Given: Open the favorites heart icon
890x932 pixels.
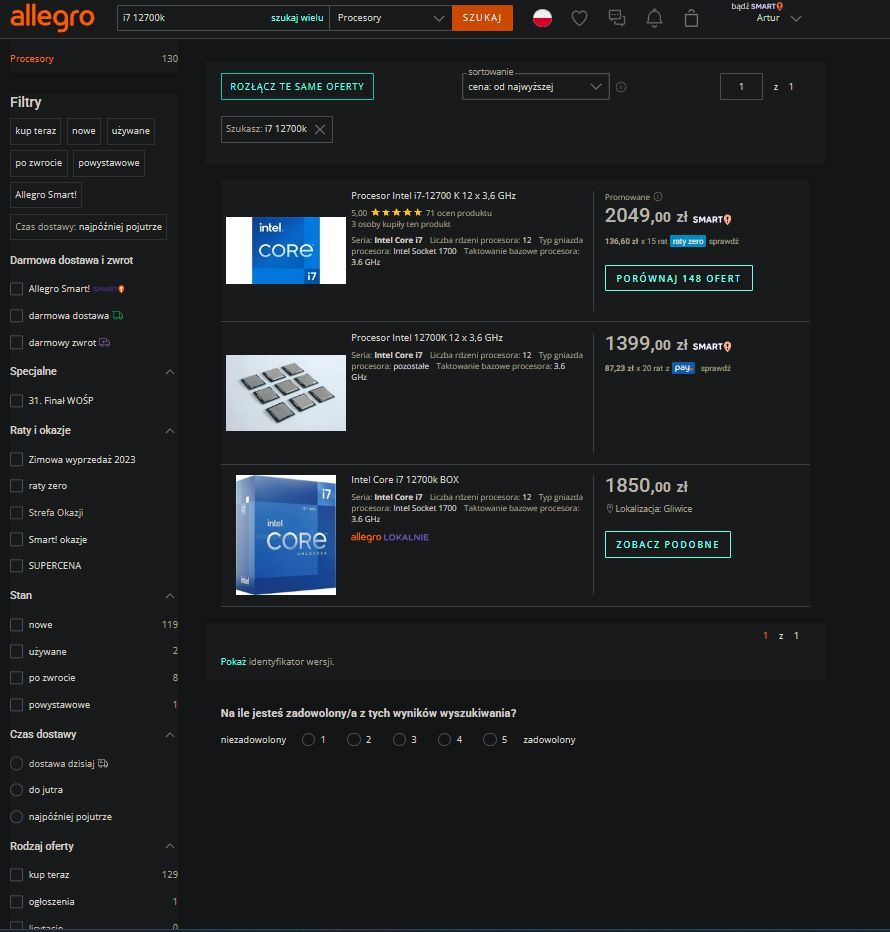Looking at the screenshot, I should pos(579,18).
